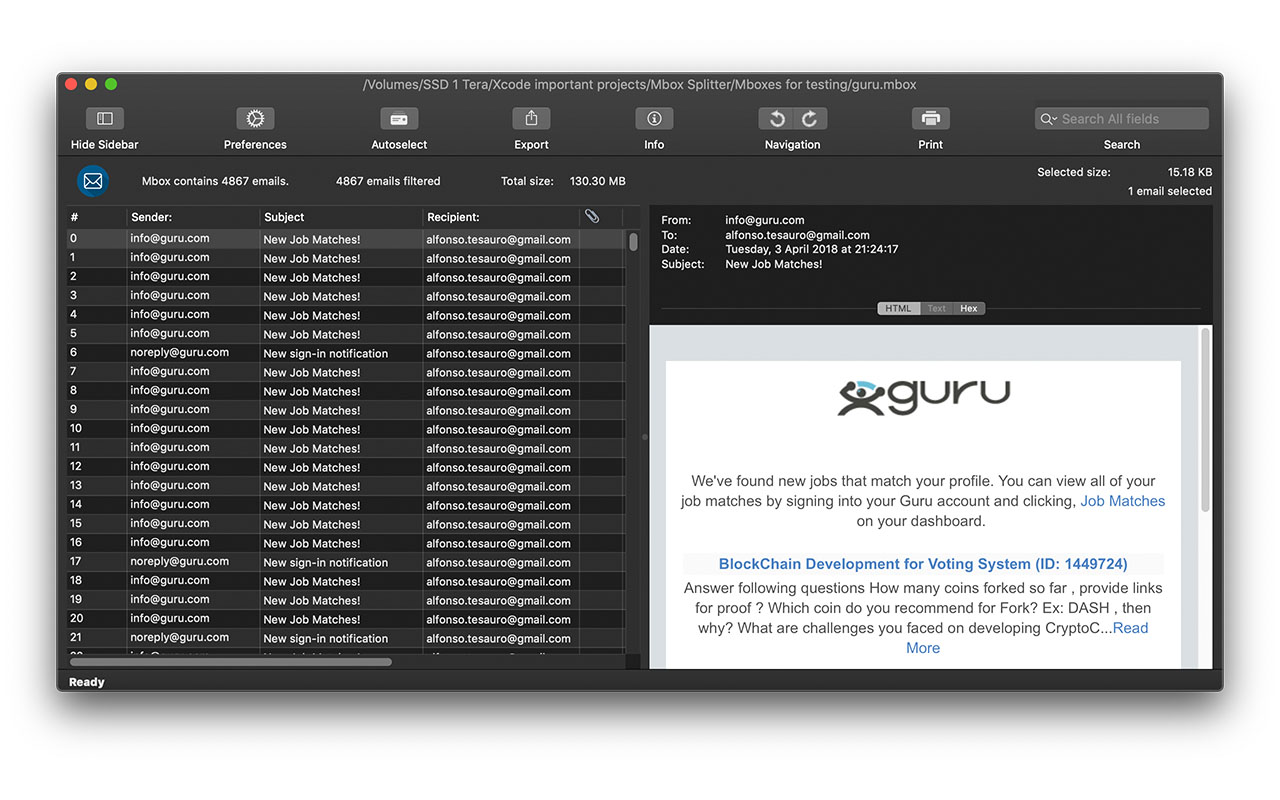Select row 17 New sign-in notification
1280x800 pixels.
(x=346, y=562)
